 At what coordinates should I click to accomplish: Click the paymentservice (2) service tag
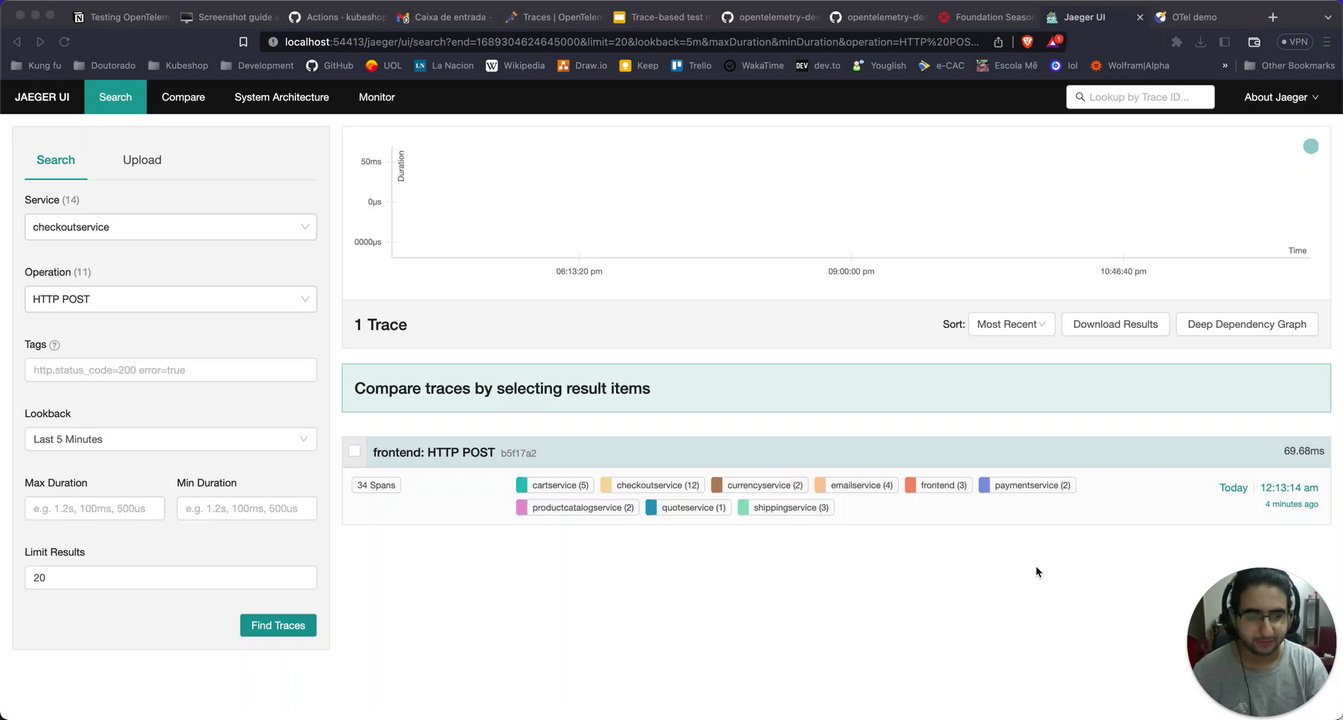[x=1027, y=485]
